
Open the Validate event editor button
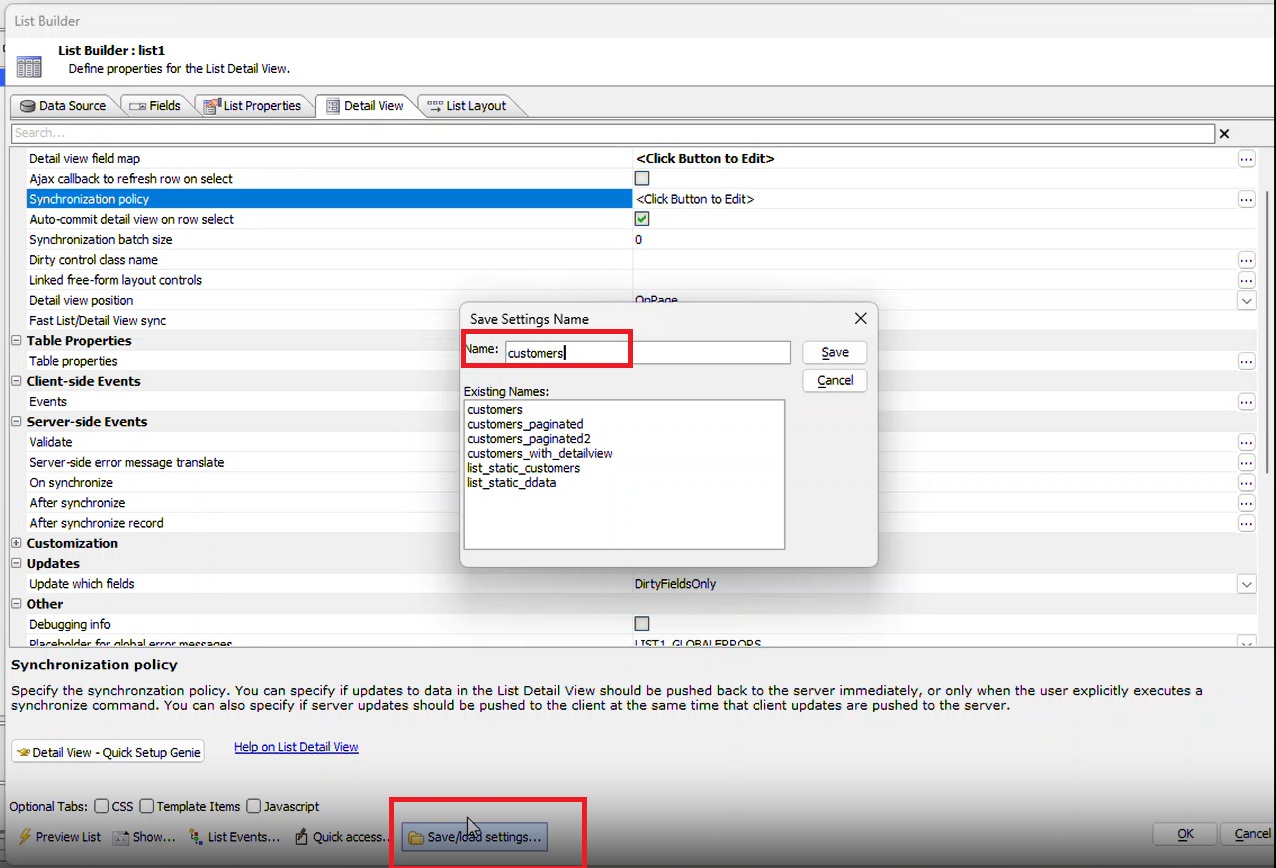click(1246, 442)
